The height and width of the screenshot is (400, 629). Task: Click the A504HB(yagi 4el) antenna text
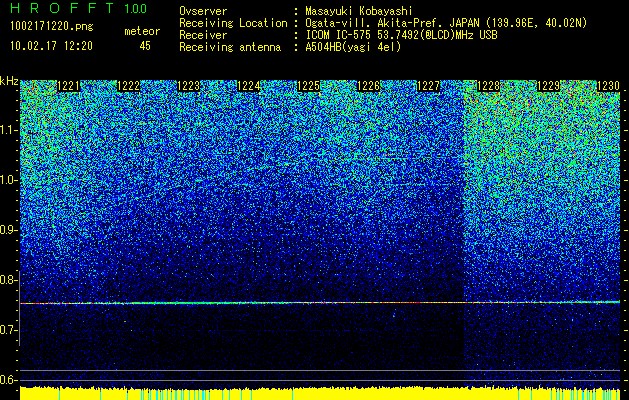(353, 47)
